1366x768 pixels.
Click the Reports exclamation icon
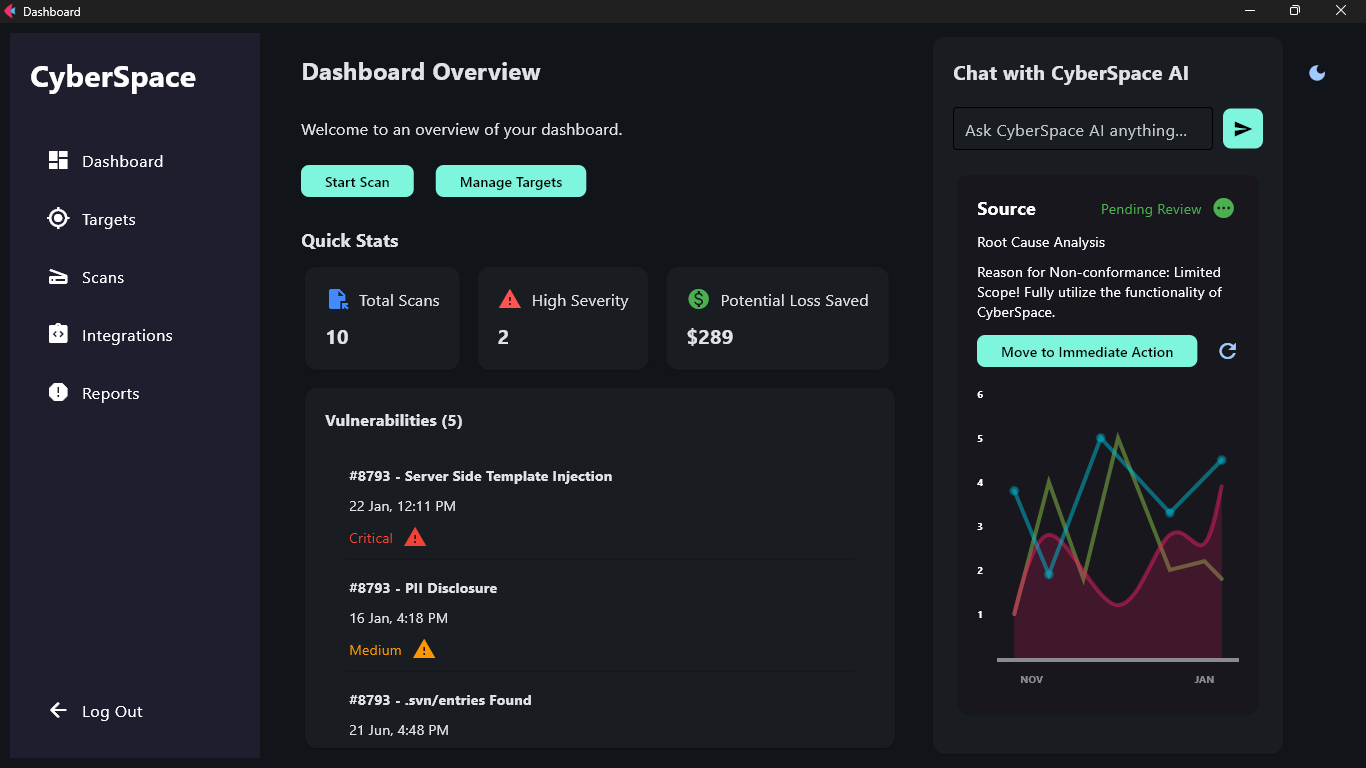click(x=58, y=392)
